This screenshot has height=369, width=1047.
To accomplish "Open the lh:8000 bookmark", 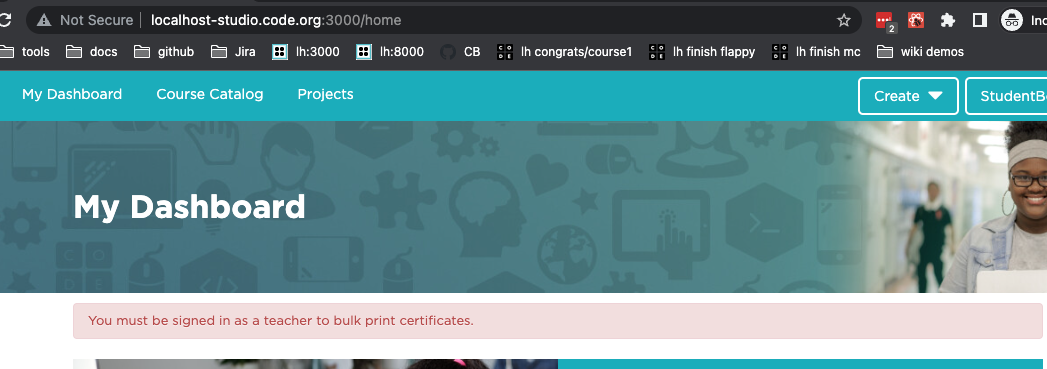I will (x=390, y=51).
